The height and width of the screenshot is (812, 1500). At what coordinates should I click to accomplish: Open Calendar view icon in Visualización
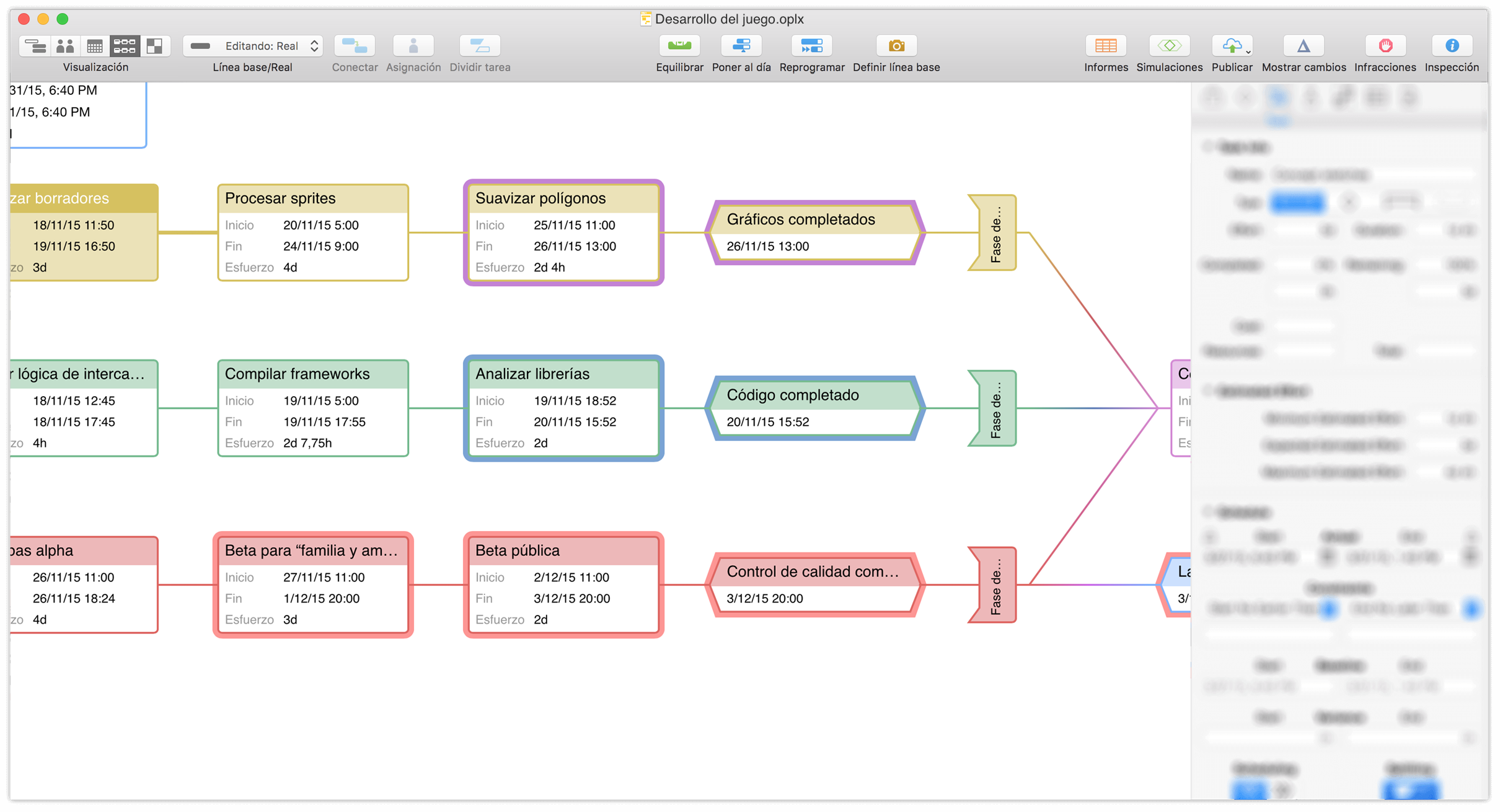95,46
